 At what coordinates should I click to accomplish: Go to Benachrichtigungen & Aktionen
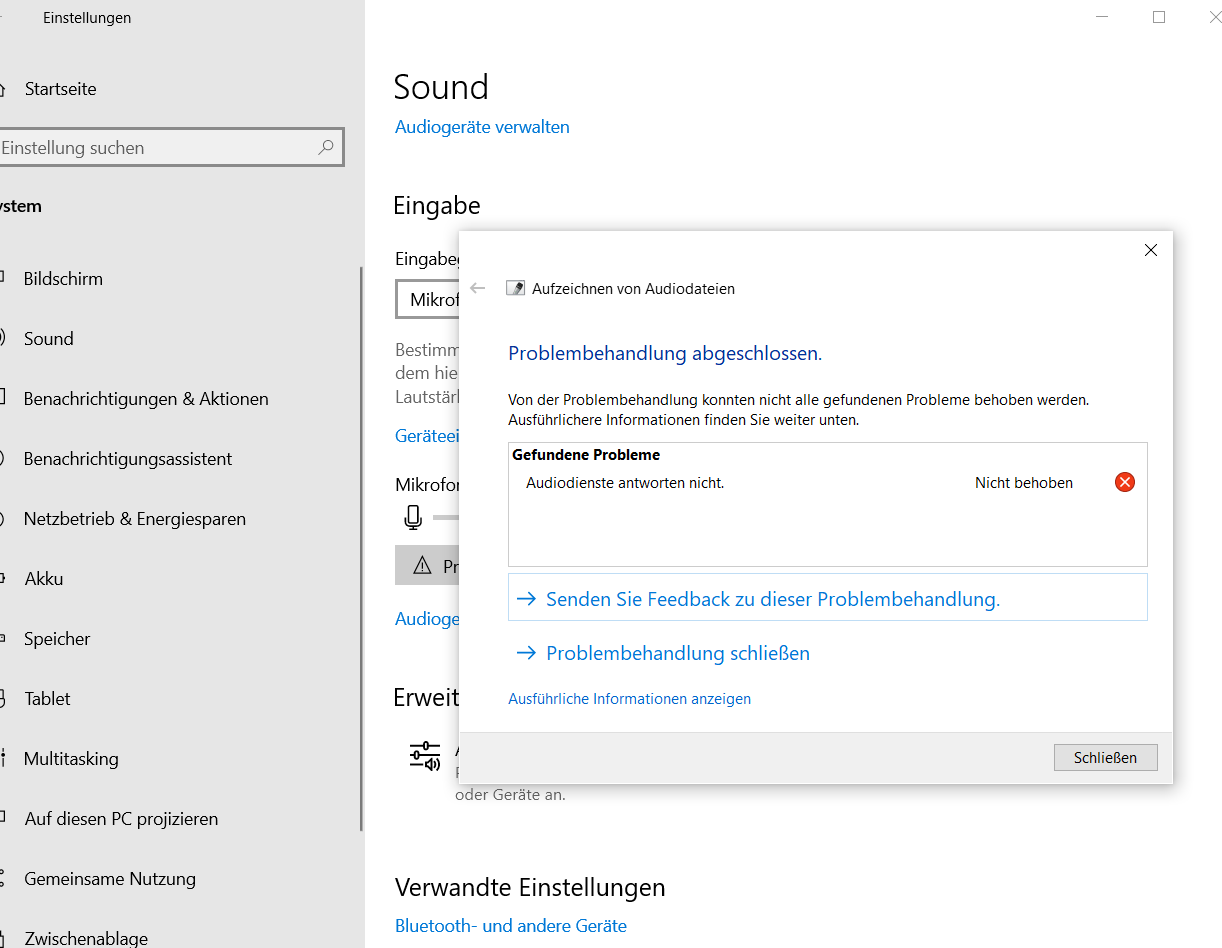point(146,399)
